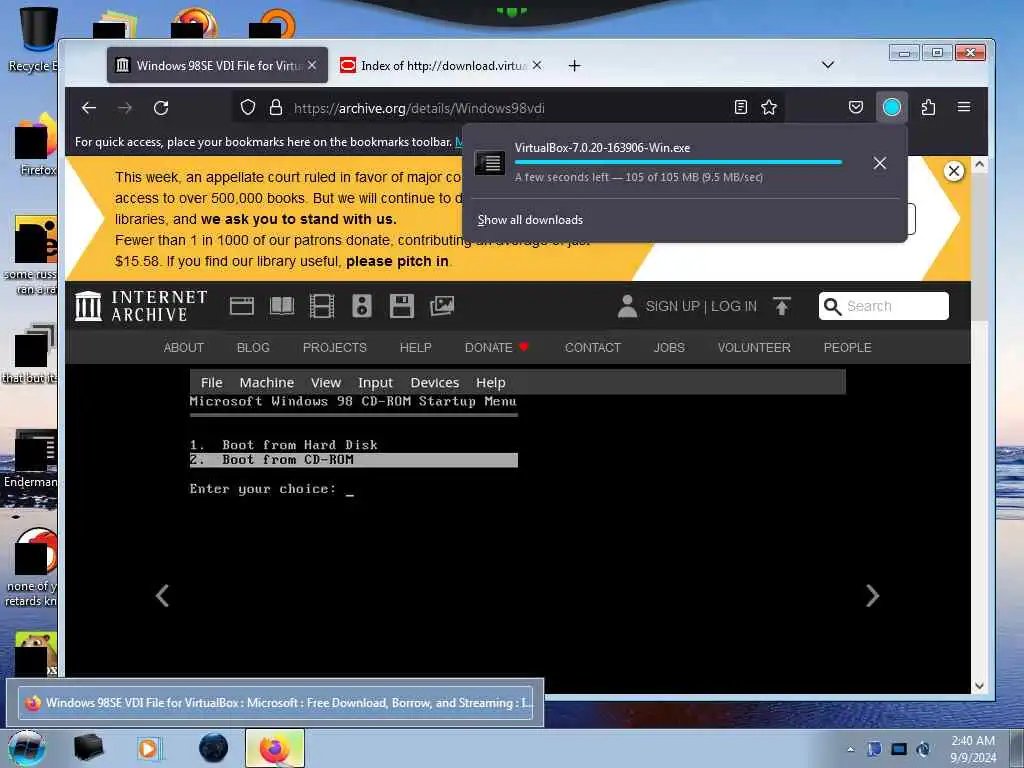
Task: Click the Windows 98 startup screenshot image
Action: (517, 530)
